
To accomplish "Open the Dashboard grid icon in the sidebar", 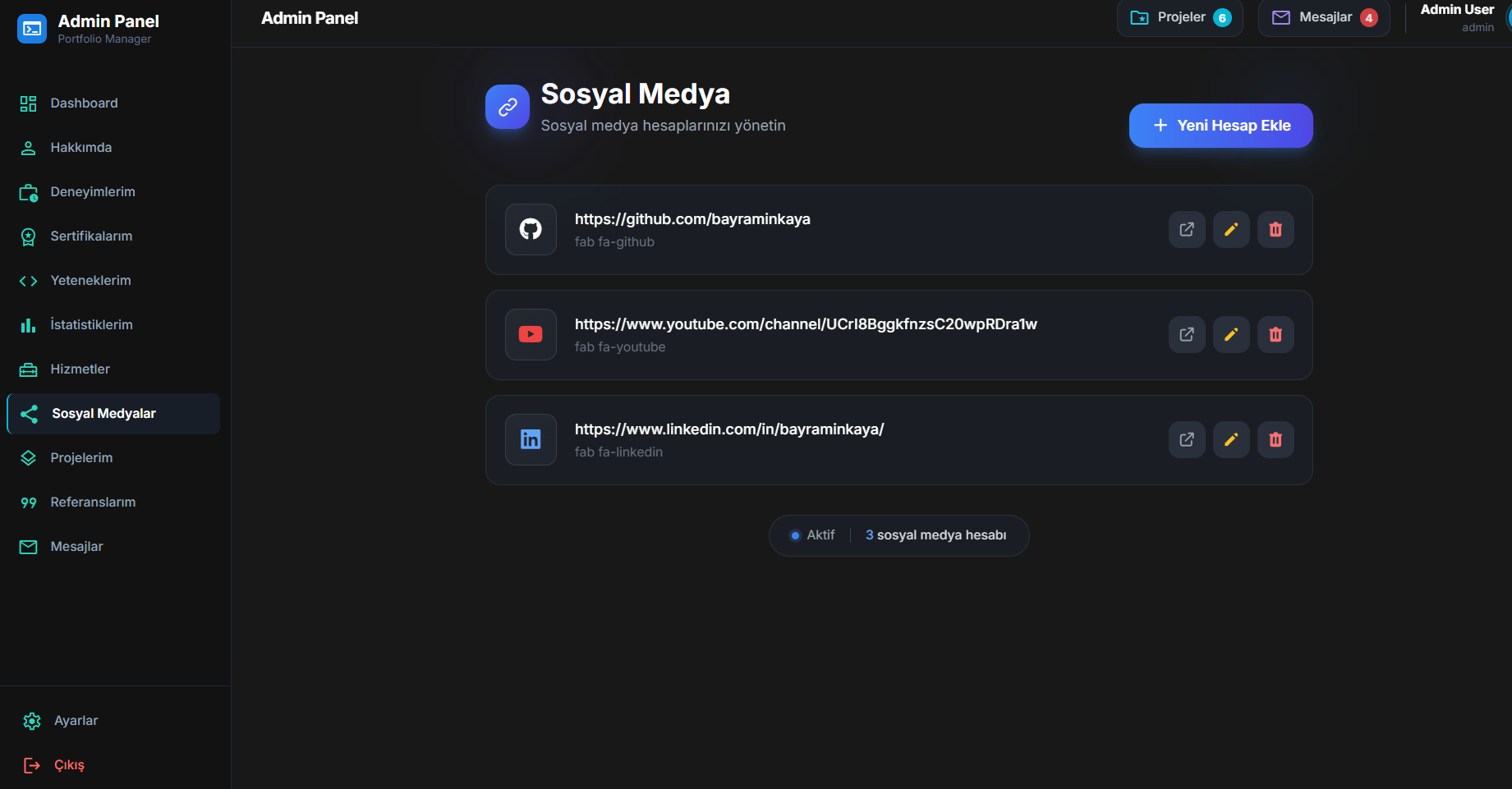I will click(x=29, y=103).
